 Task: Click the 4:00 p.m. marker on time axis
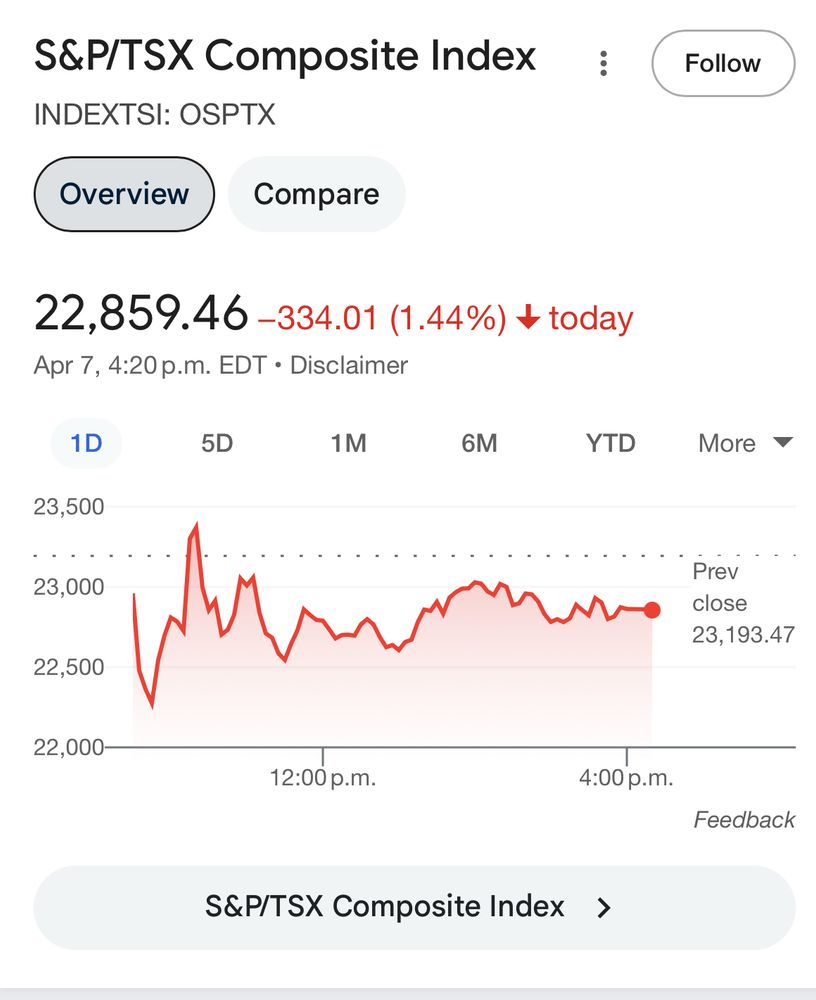626,777
